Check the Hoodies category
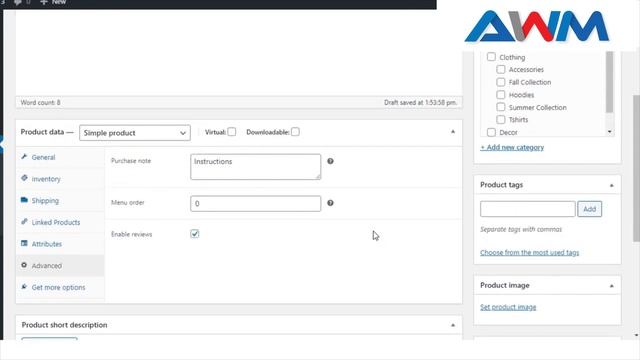Viewport: 640px width, 360px height. tap(501, 95)
